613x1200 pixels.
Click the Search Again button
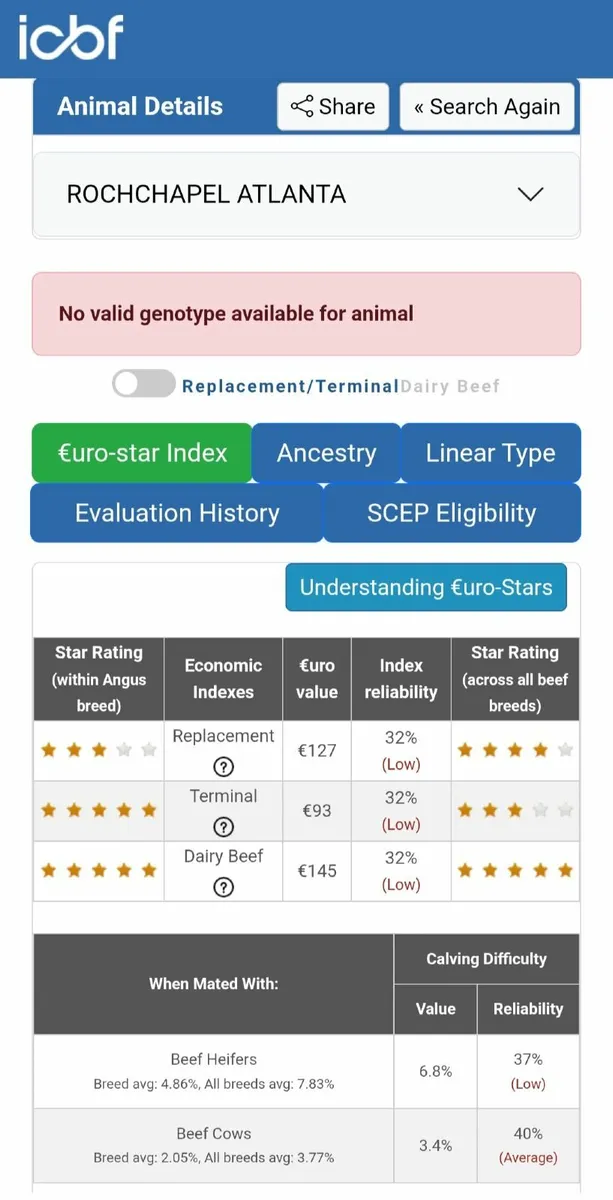(487, 106)
